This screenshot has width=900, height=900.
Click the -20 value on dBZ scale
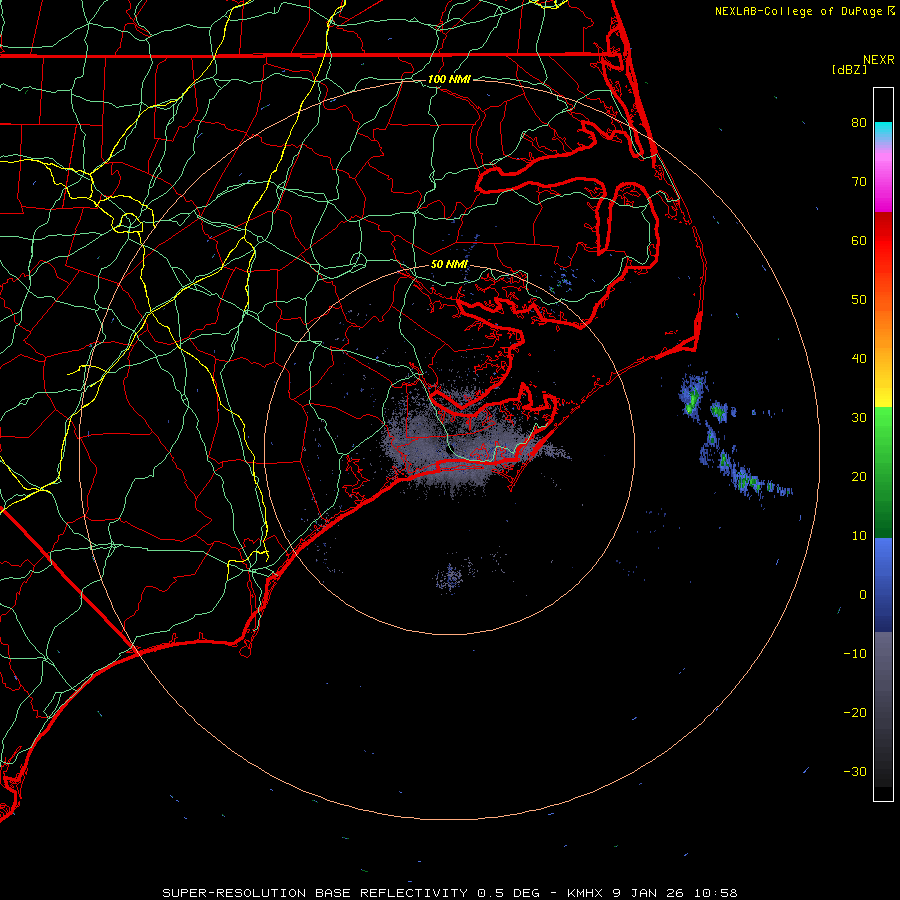tap(855, 712)
